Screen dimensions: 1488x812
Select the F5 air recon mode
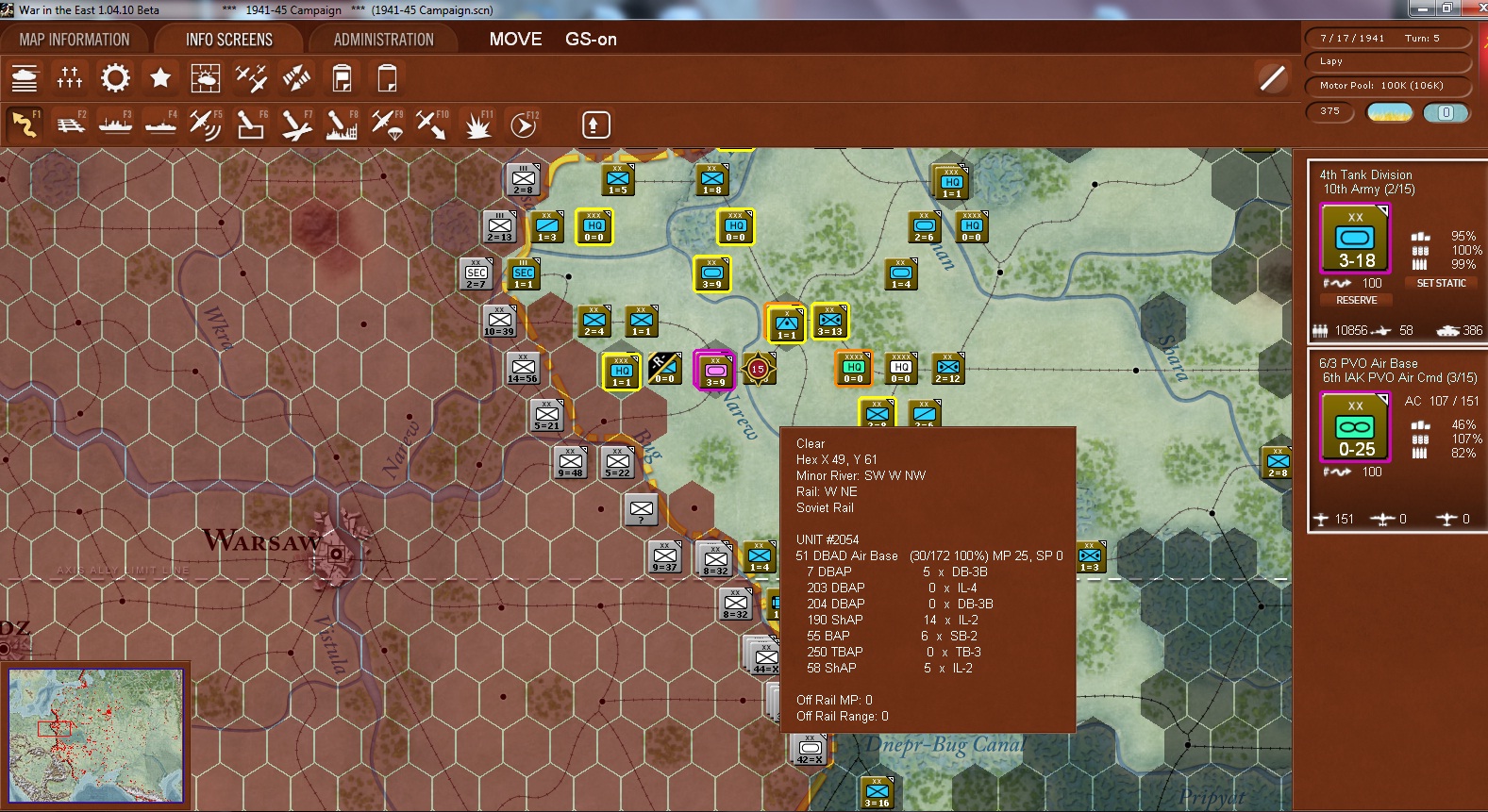pos(206,124)
